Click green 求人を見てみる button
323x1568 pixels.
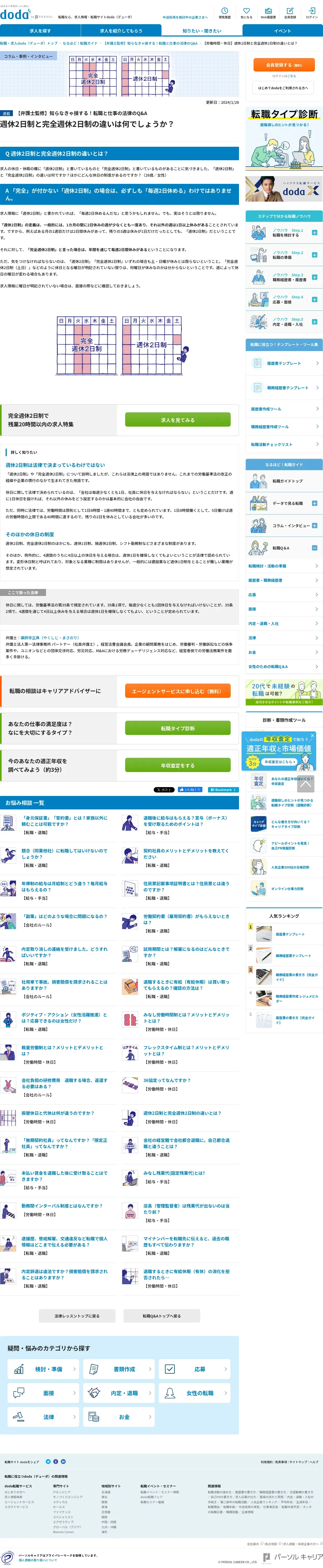pyautogui.click(x=177, y=419)
